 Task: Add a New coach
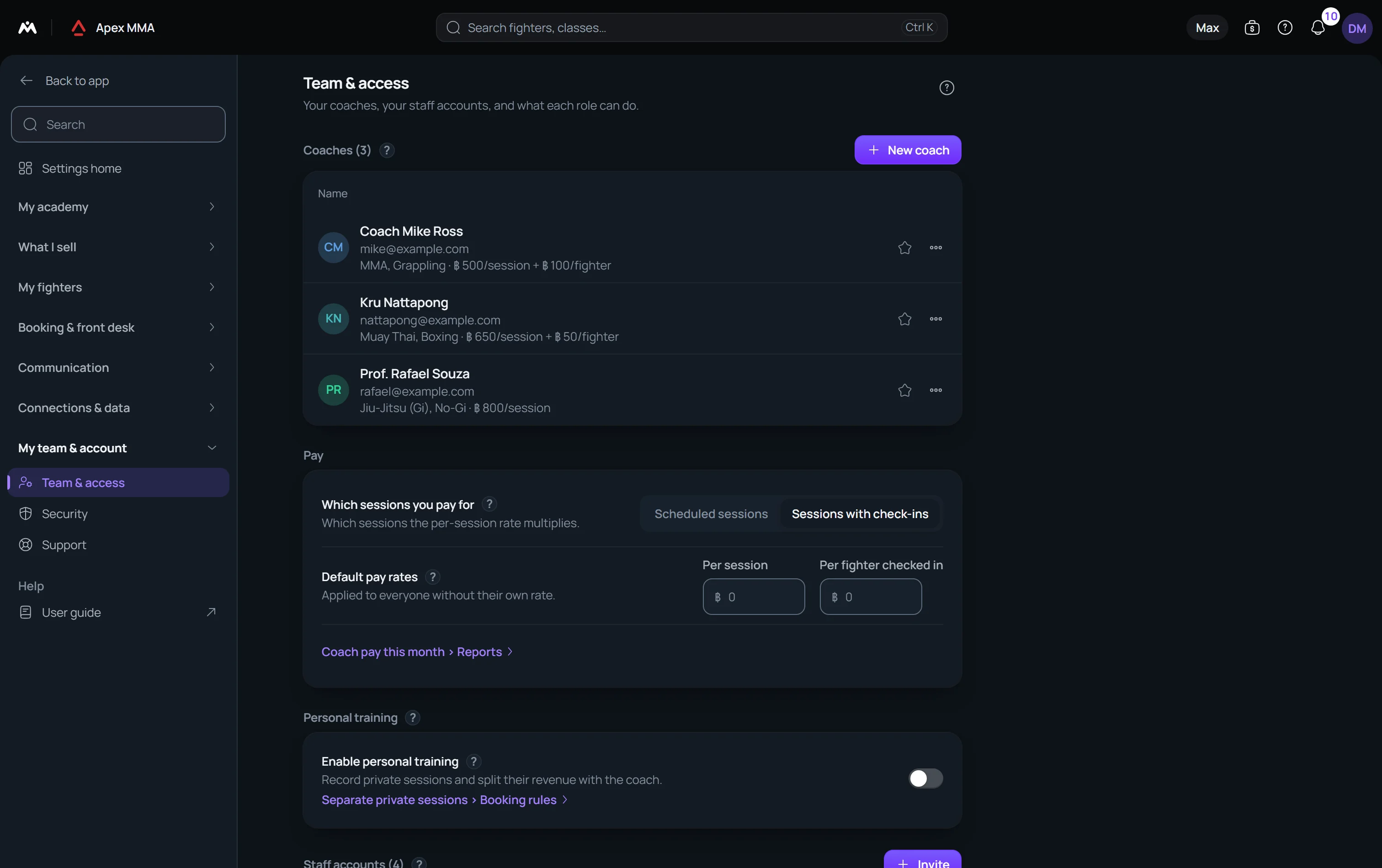click(907, 150)
